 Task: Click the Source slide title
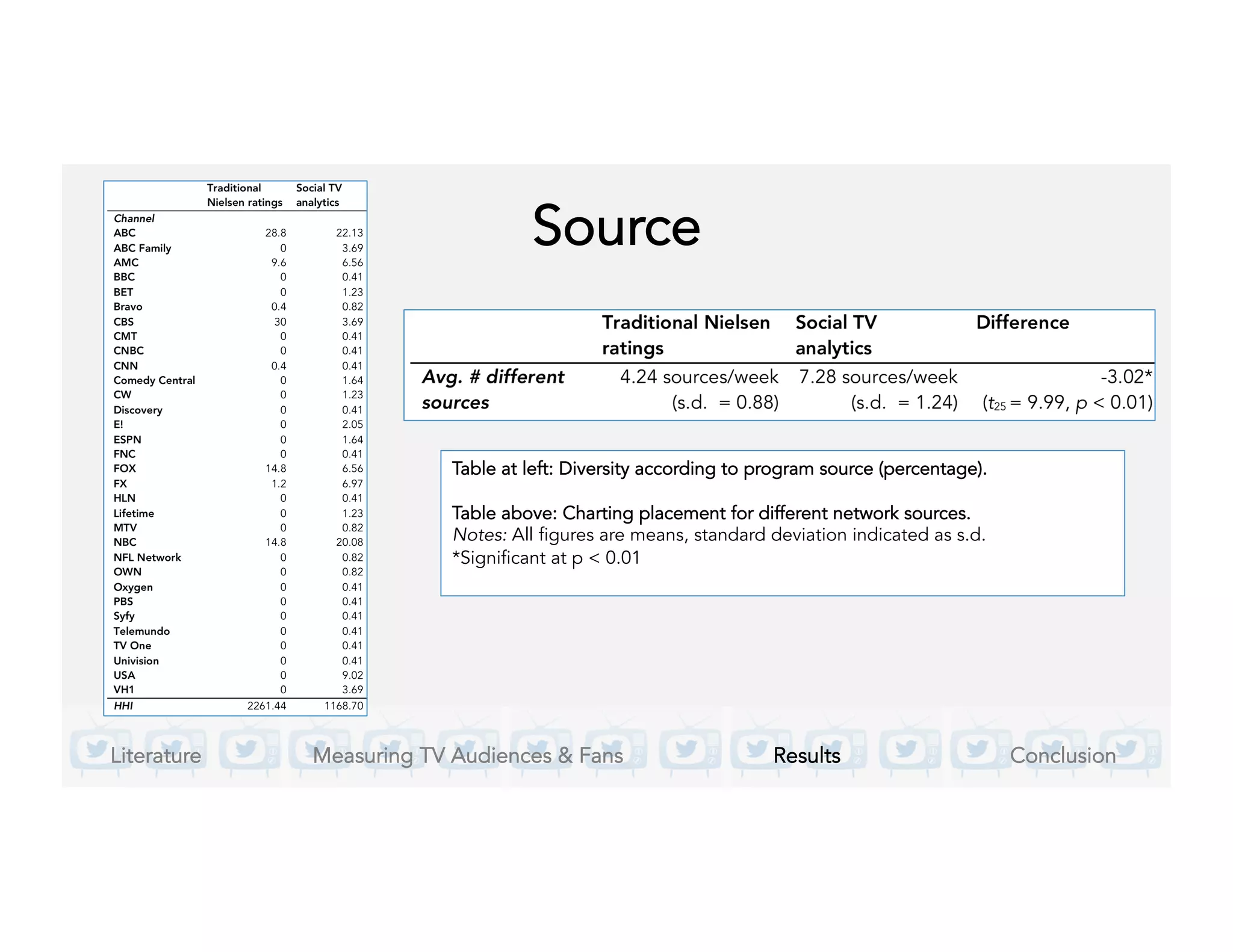616,226
